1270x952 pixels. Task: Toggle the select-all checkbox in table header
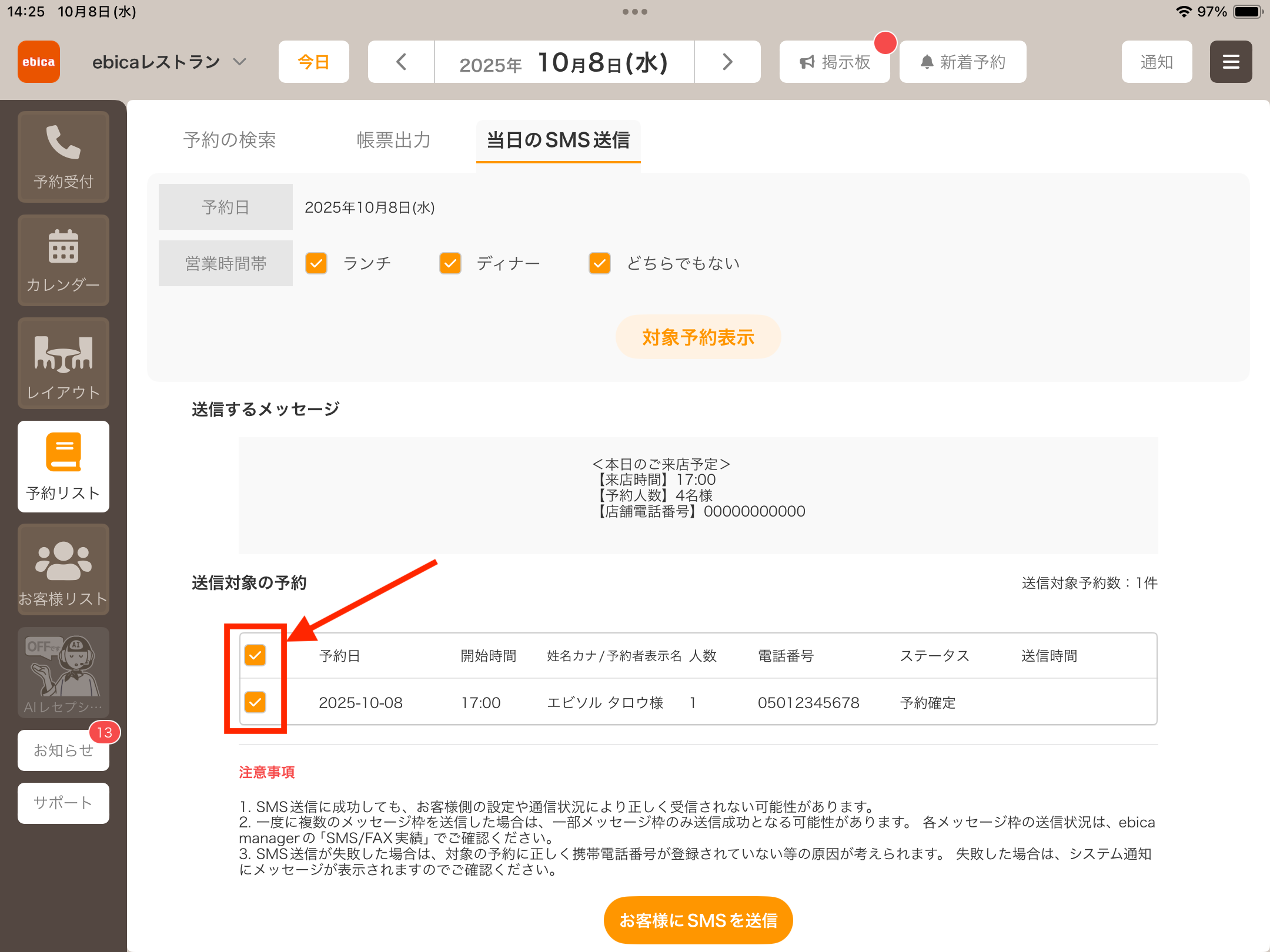(x=255, y=655)
